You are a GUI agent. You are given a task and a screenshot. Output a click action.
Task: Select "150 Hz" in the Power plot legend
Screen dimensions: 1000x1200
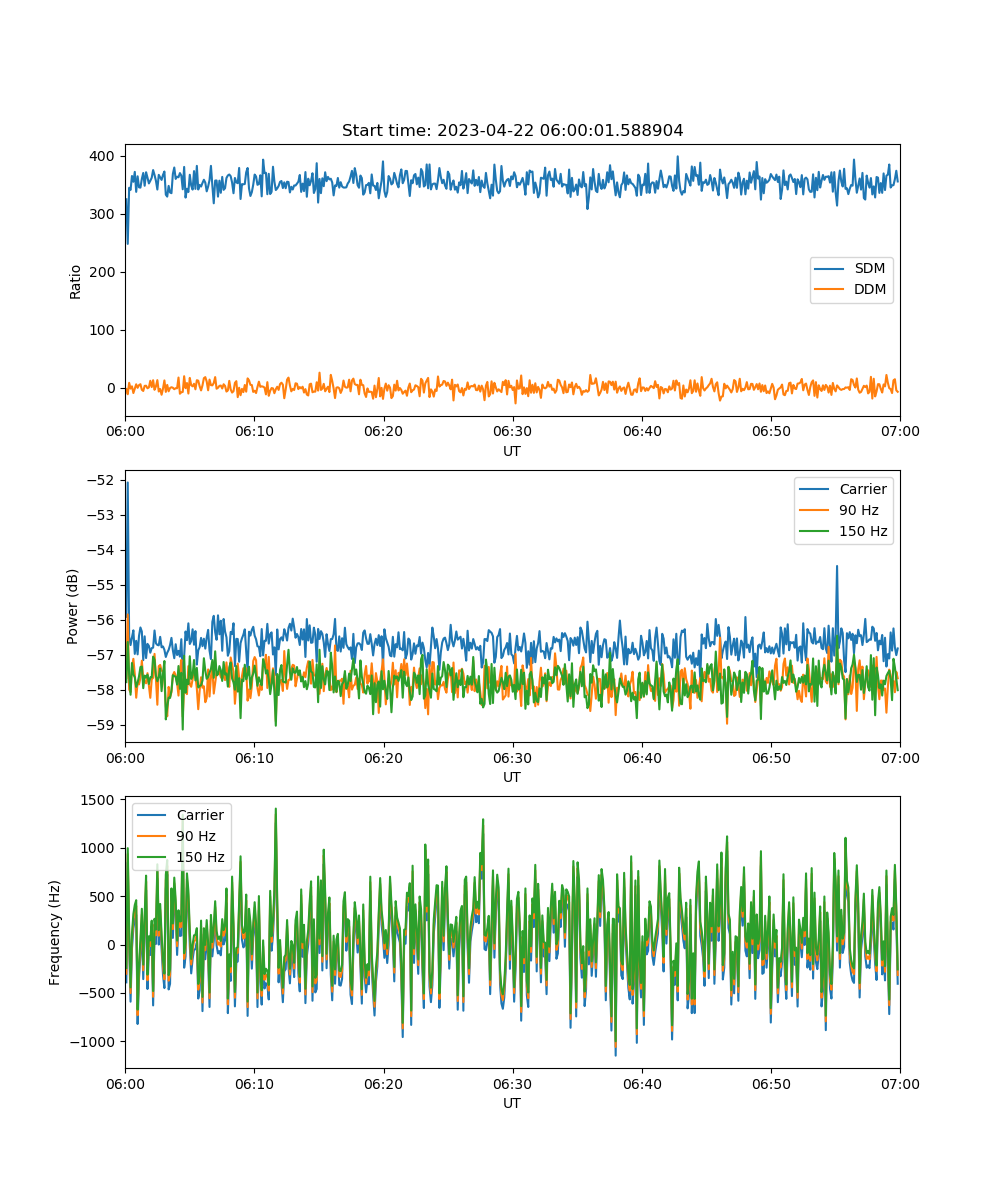coord(862,532)
